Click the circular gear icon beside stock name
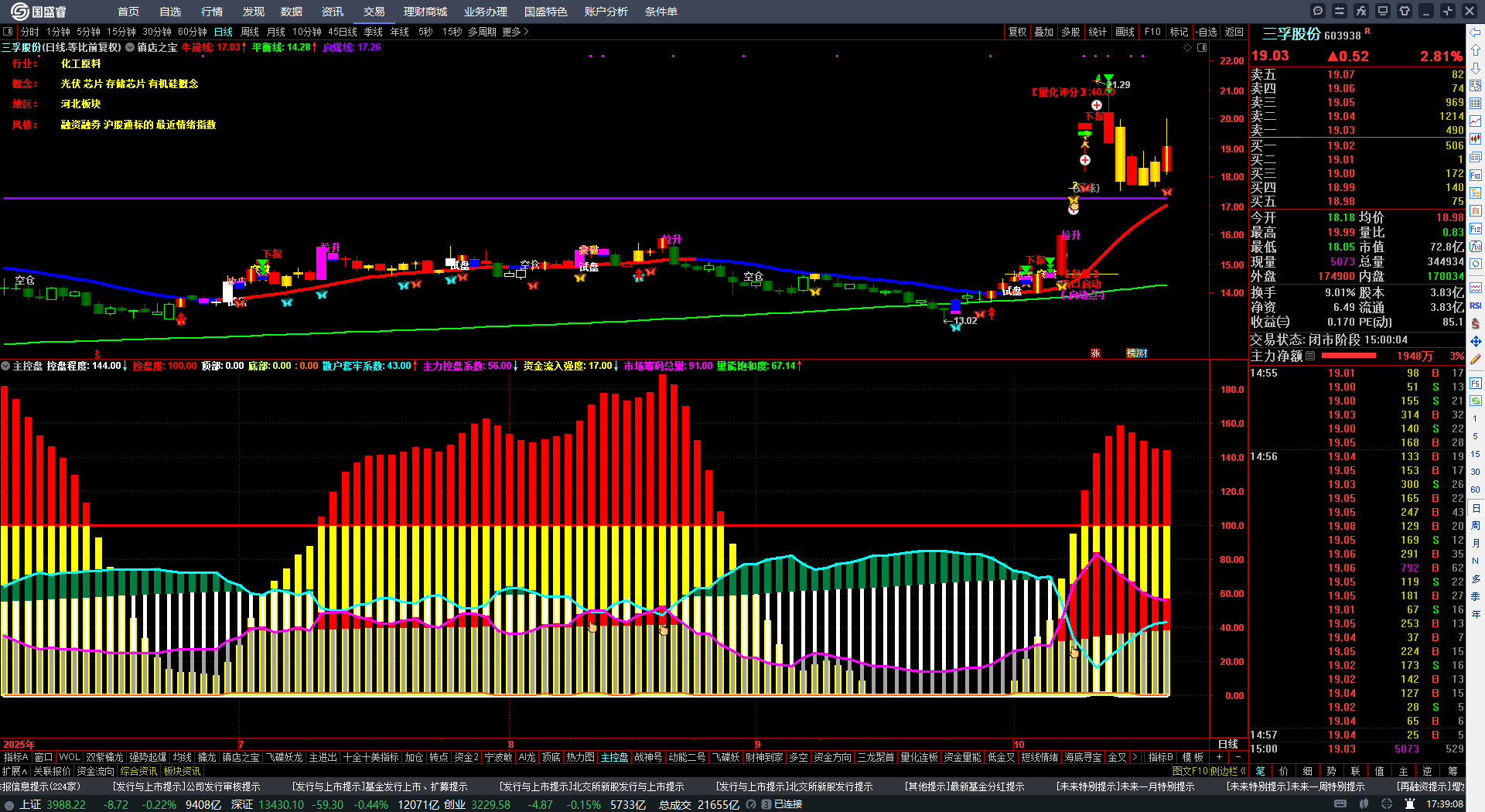Viewport: 1485px width, 812px height. [130, 47]
